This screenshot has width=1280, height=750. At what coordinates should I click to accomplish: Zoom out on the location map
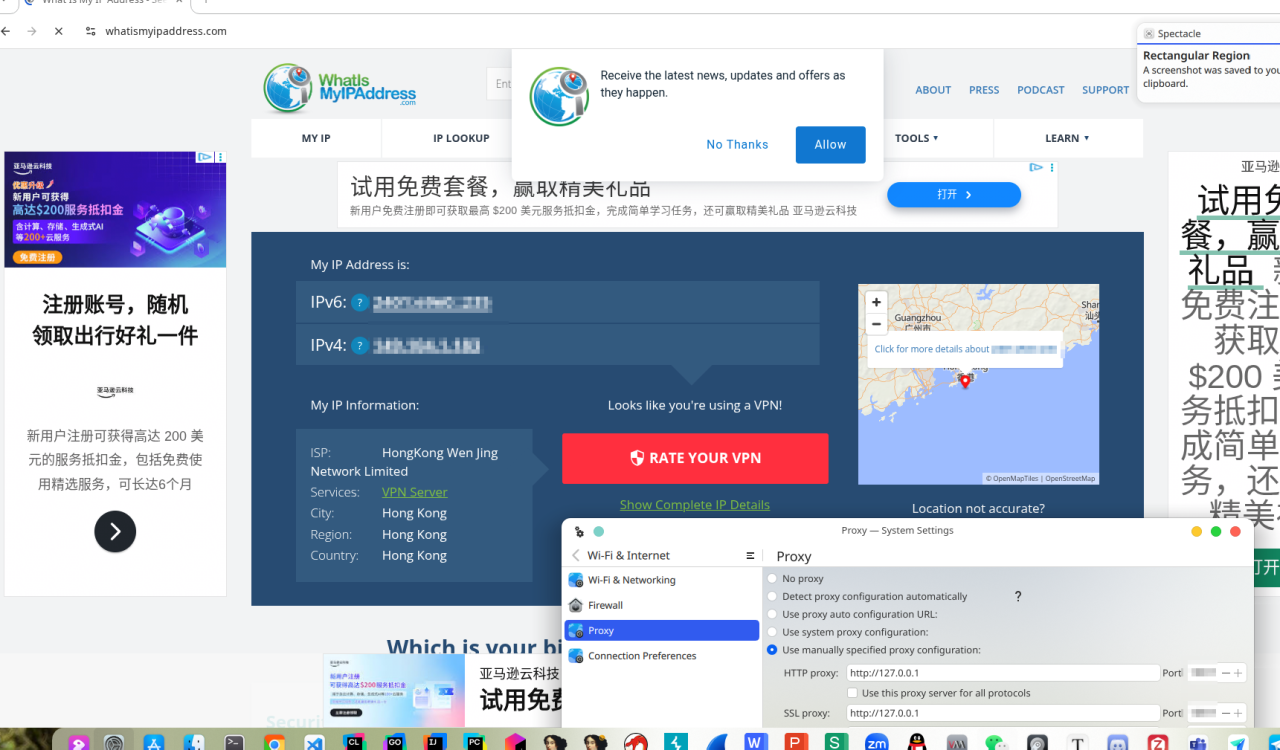876,324
